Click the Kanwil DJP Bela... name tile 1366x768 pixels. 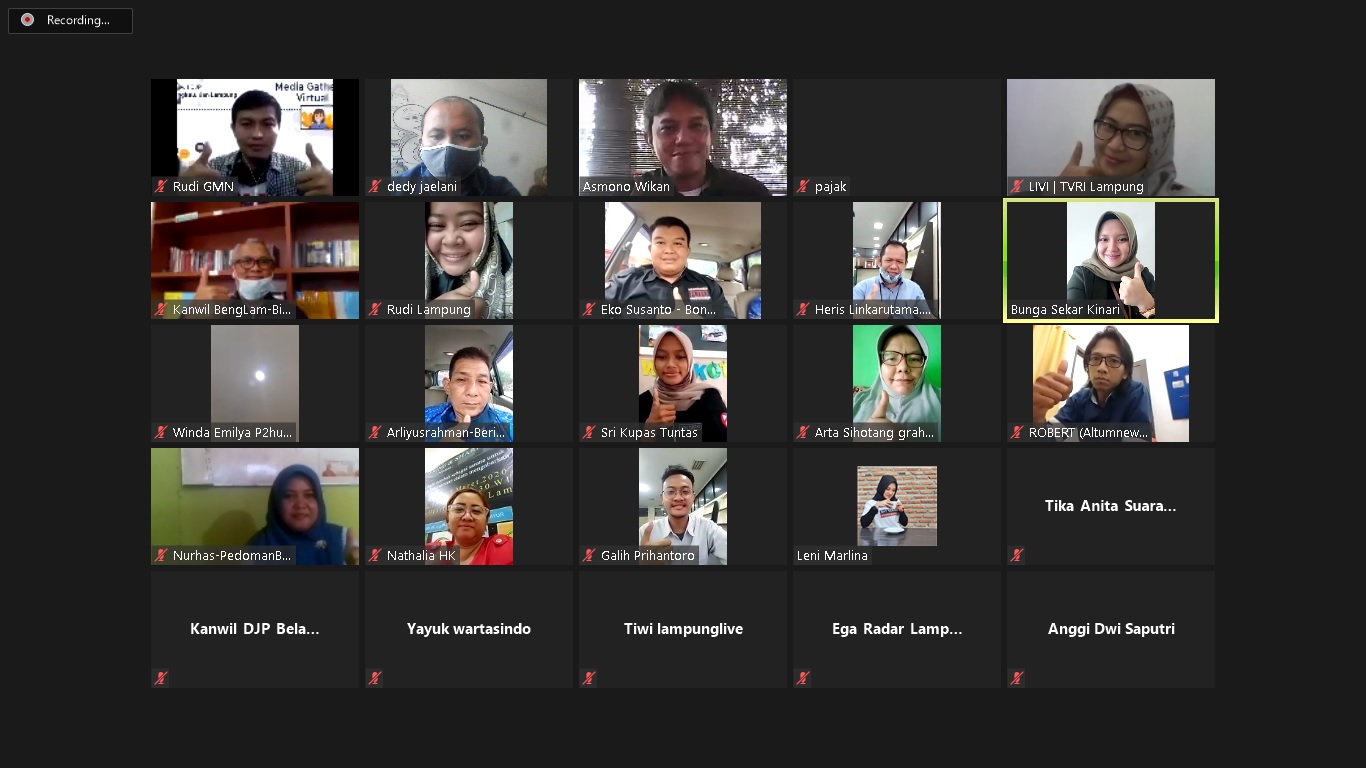pos(254,629)
